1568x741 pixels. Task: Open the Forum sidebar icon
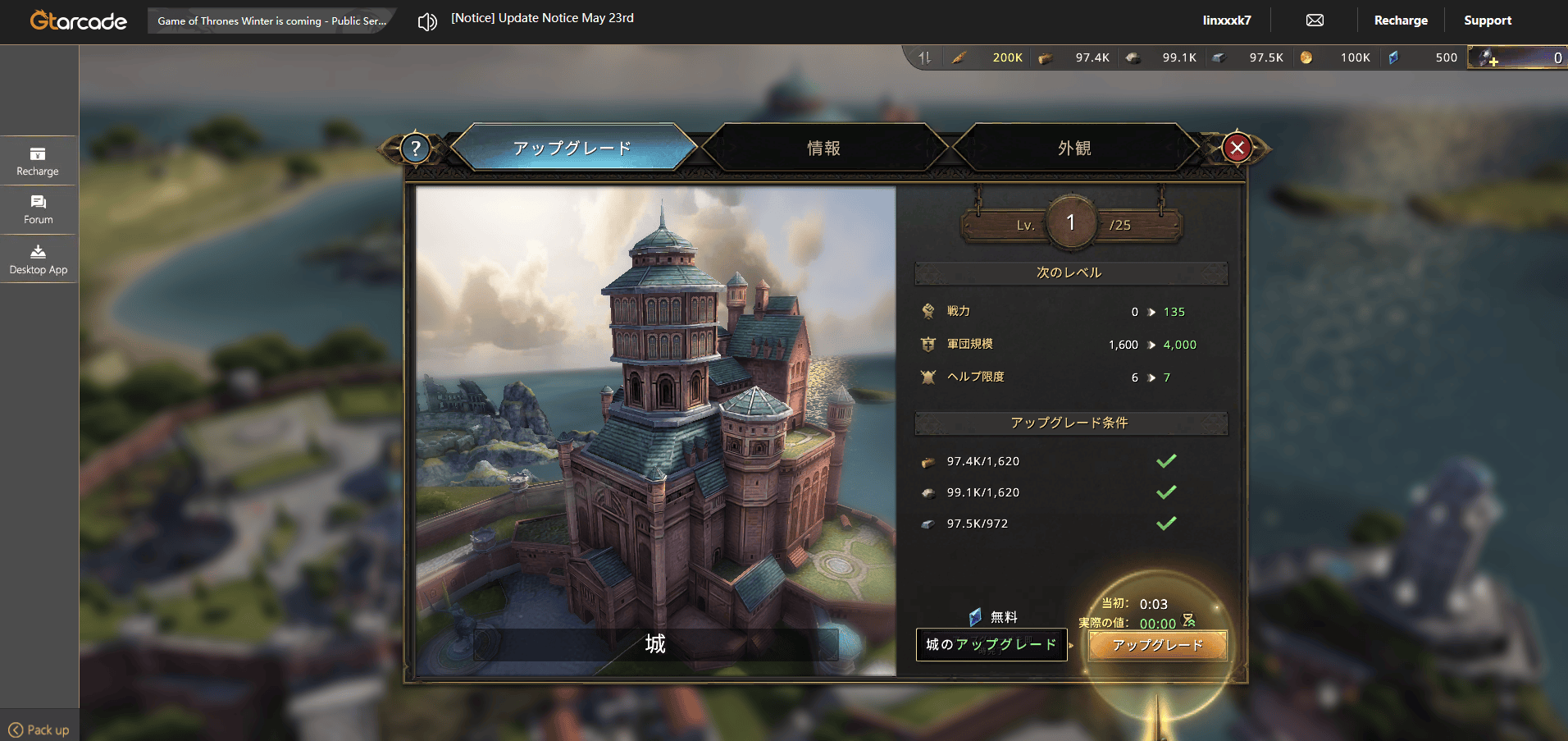pos(38,210)
